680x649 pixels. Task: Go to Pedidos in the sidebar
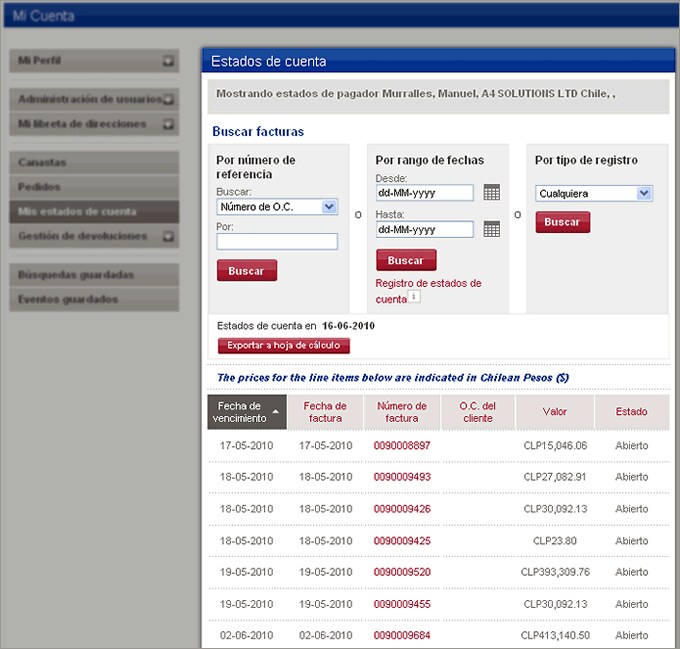click(93, 187)
